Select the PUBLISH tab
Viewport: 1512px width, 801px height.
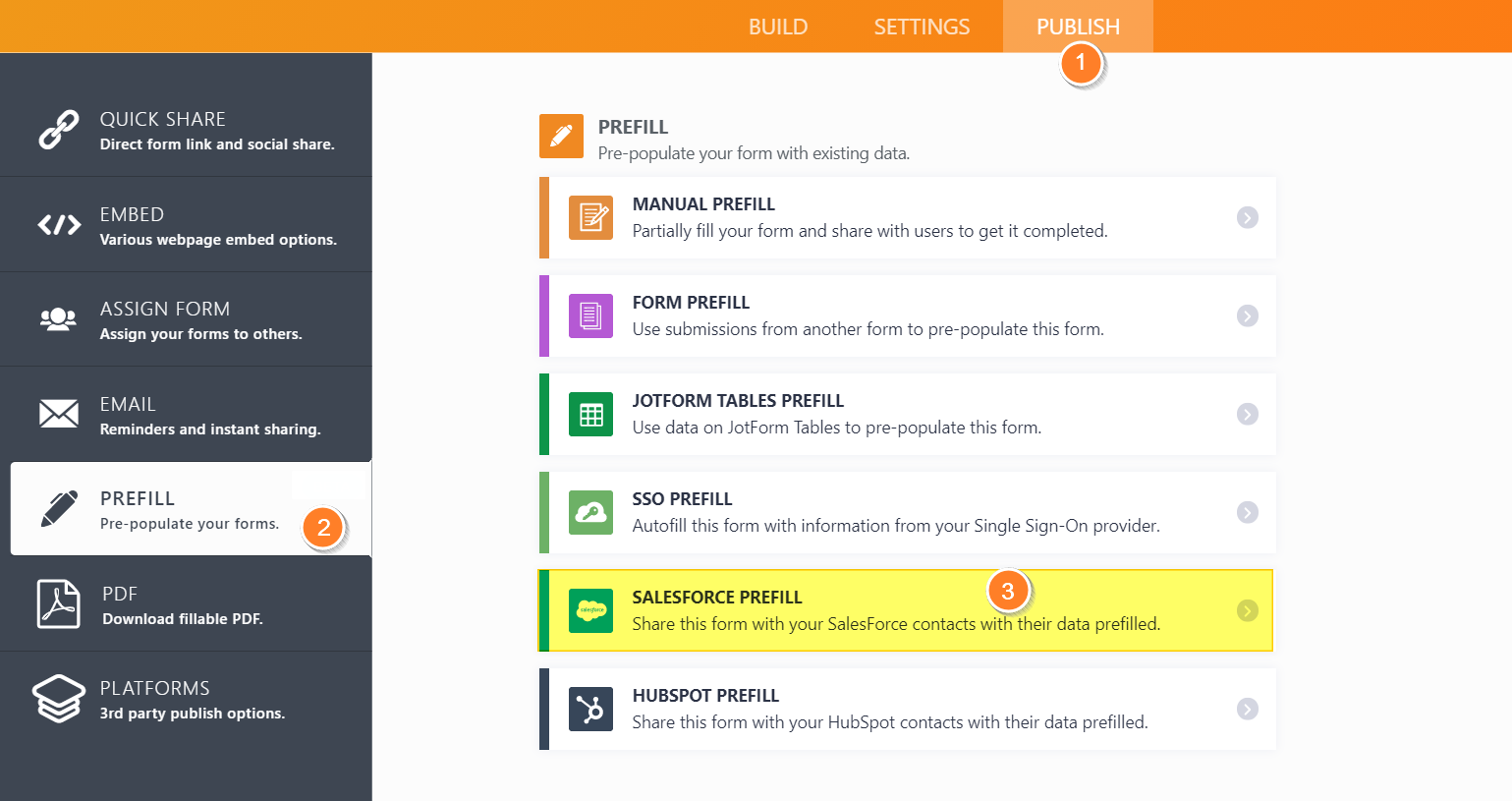point(1078,27)
